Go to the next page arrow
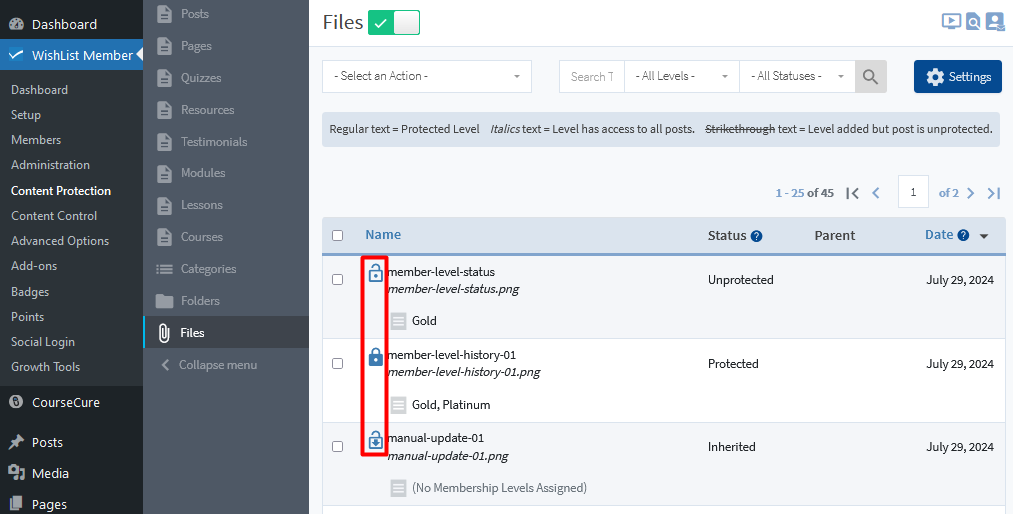Image resolution: width=1013 pixels, height=514 pixels. click(970, 193)
